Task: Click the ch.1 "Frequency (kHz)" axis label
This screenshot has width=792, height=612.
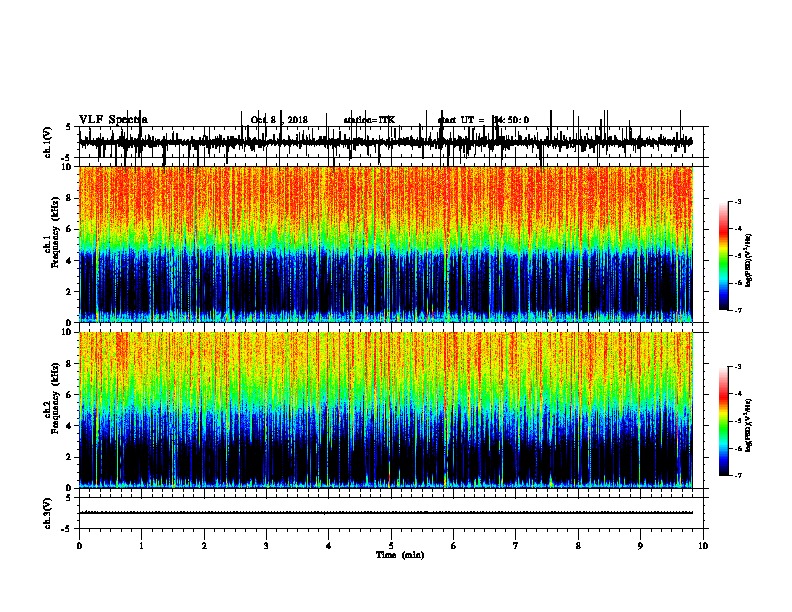Action: point(56,232)
